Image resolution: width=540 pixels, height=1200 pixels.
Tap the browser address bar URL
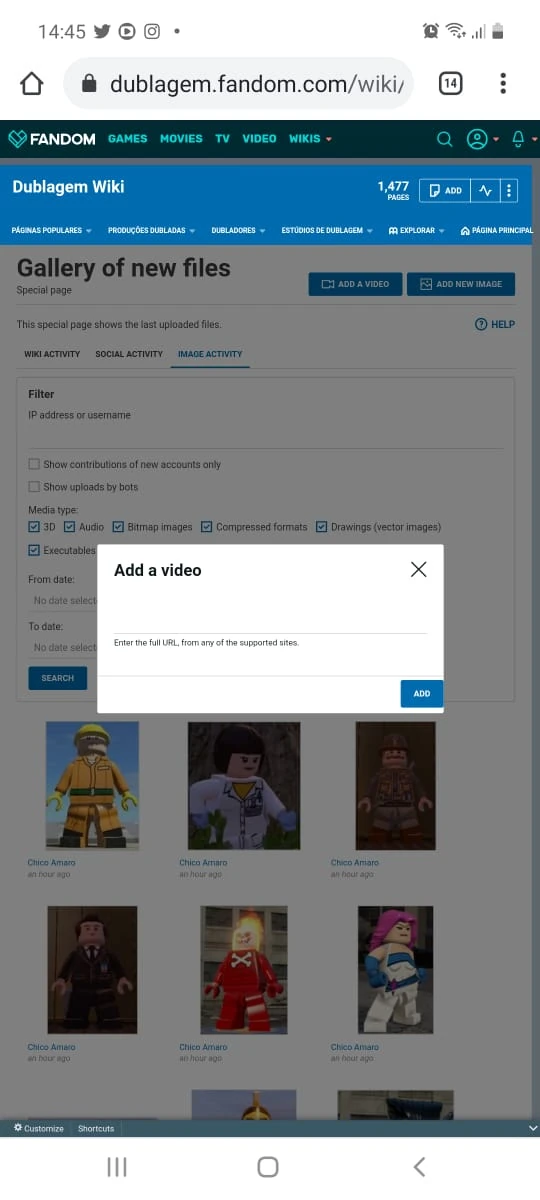(x=257, y=84)
